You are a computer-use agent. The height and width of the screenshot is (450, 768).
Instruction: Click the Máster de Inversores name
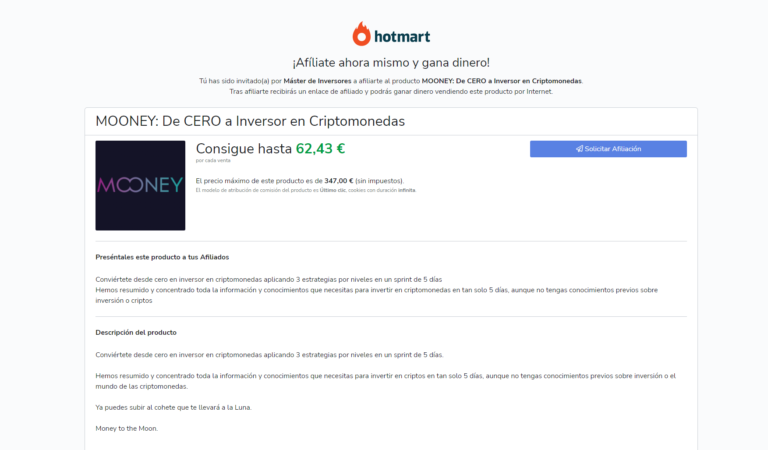(x=317, y=81)
